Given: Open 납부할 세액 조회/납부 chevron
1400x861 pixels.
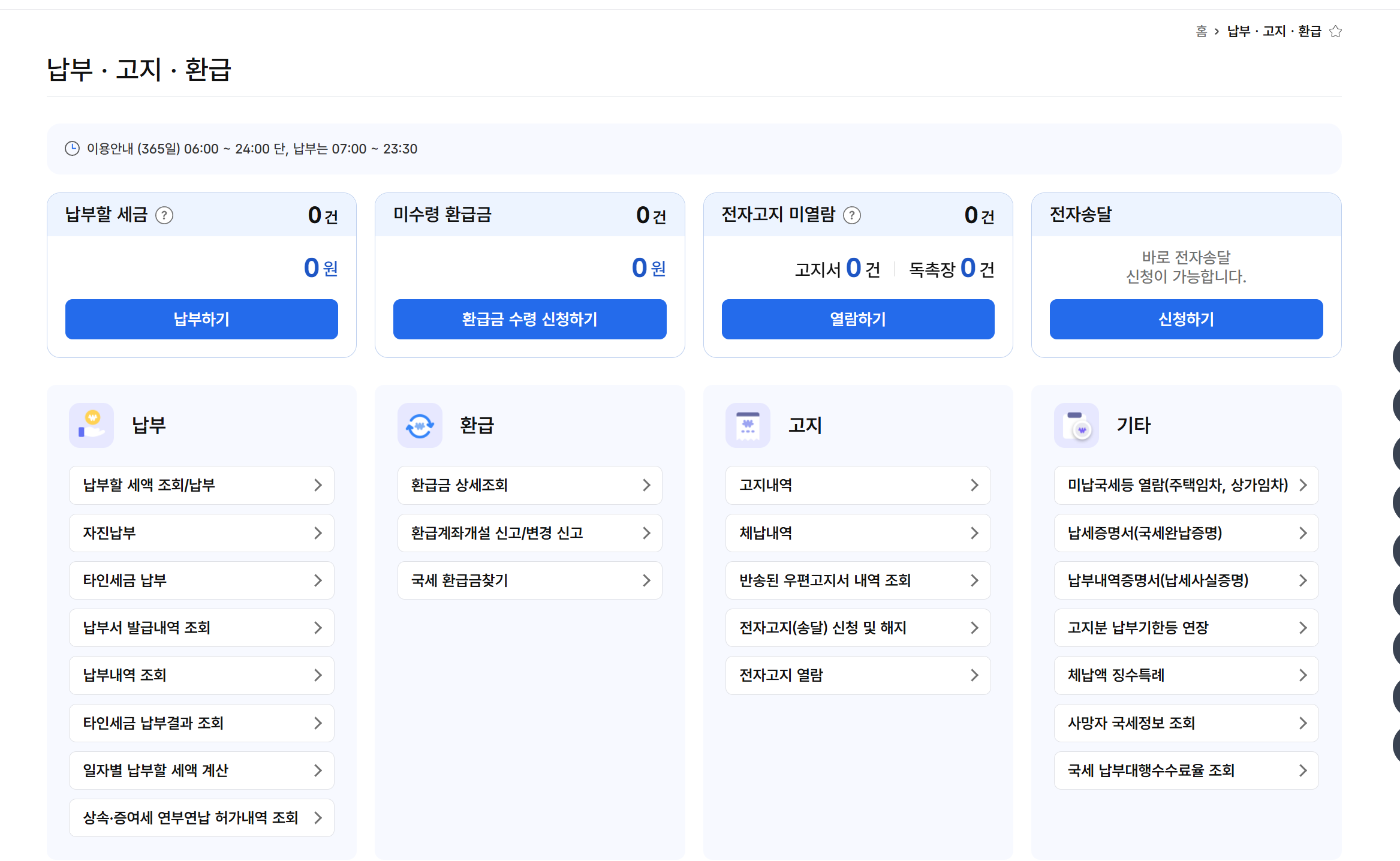Looking at the screenshot, I should click(x=318, y=485).
